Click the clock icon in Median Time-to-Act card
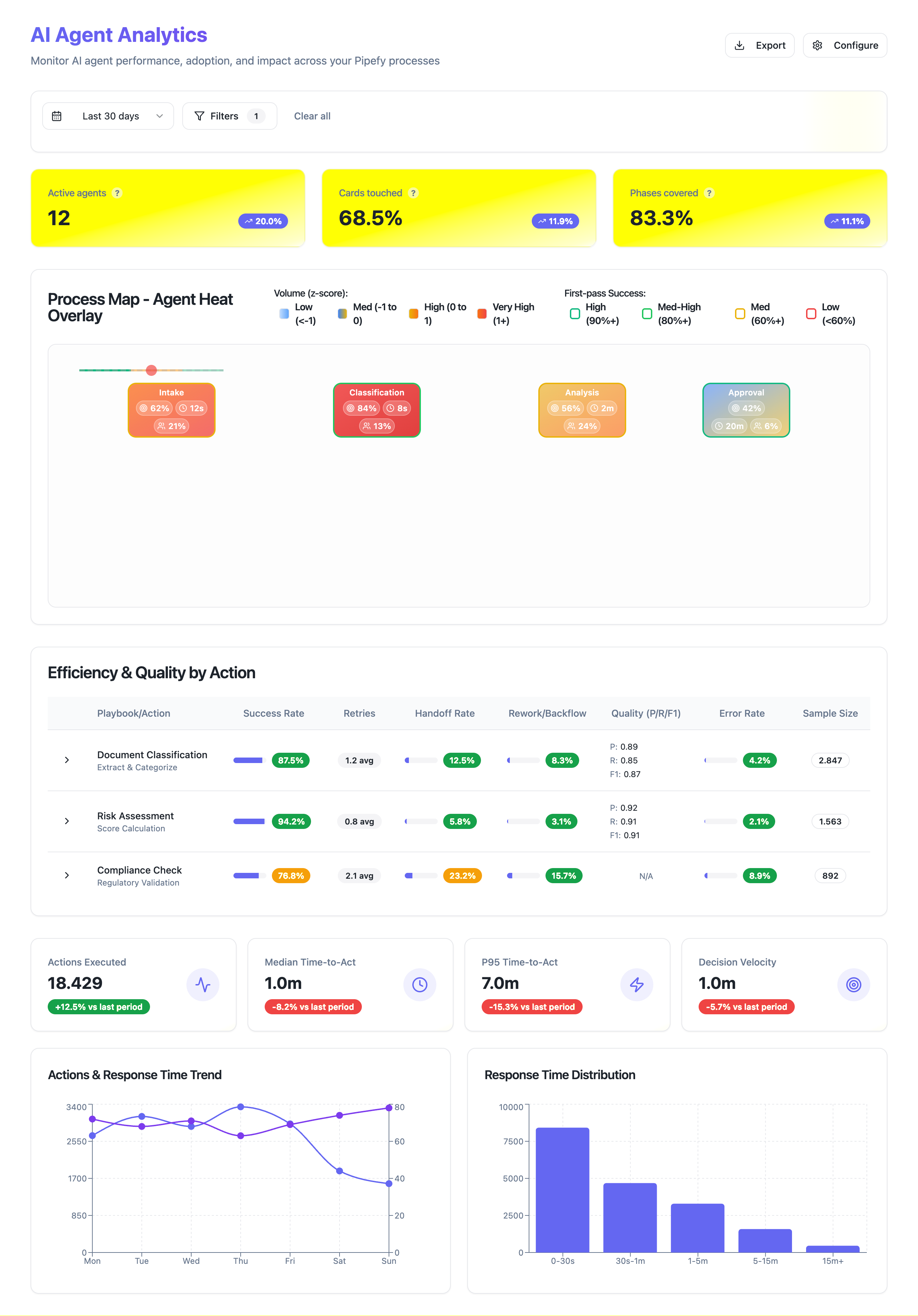Viewport: 918px width, 1316px height. click(x=420, y=985)
